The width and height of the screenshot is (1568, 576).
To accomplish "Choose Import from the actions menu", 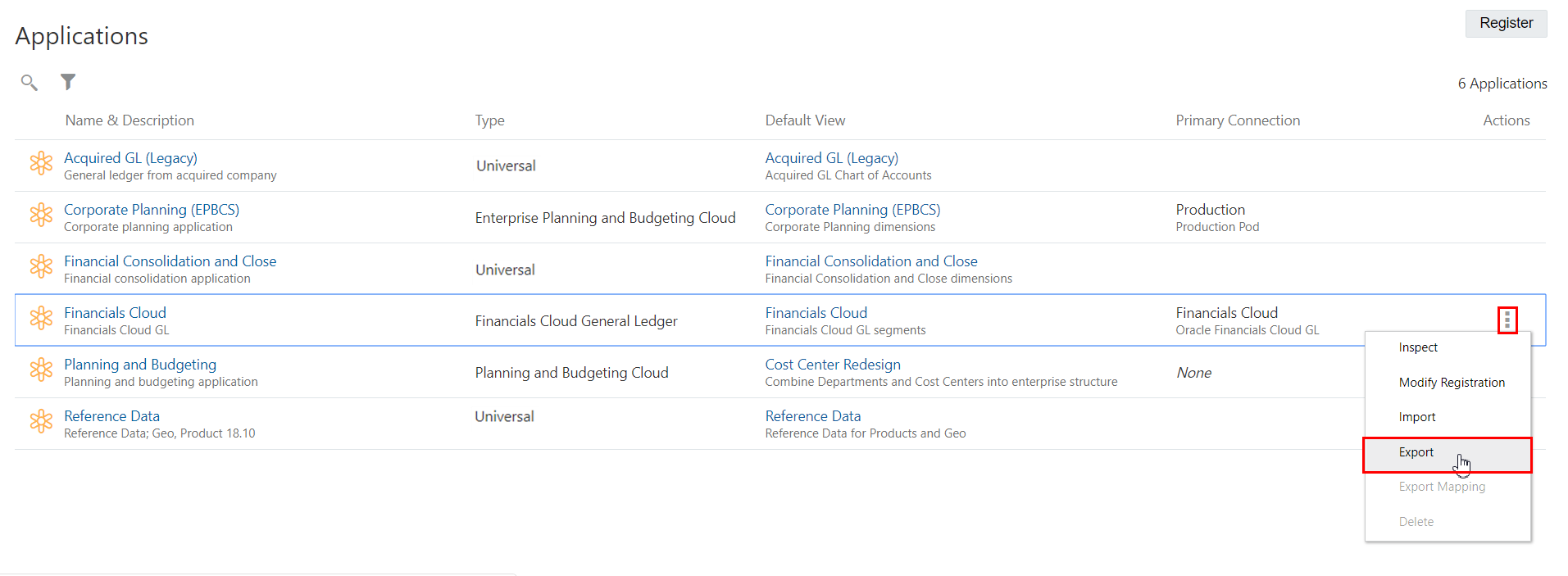I will tap(1417, 417).
